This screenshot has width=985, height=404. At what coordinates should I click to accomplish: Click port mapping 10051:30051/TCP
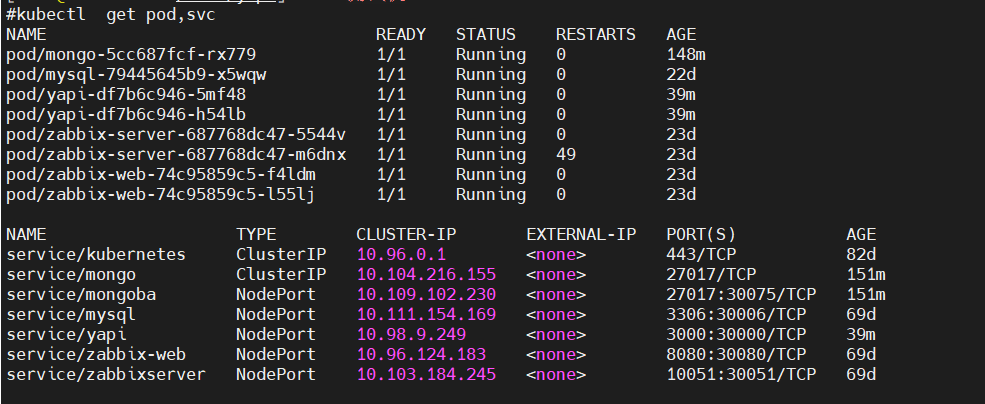click(741, 375)
